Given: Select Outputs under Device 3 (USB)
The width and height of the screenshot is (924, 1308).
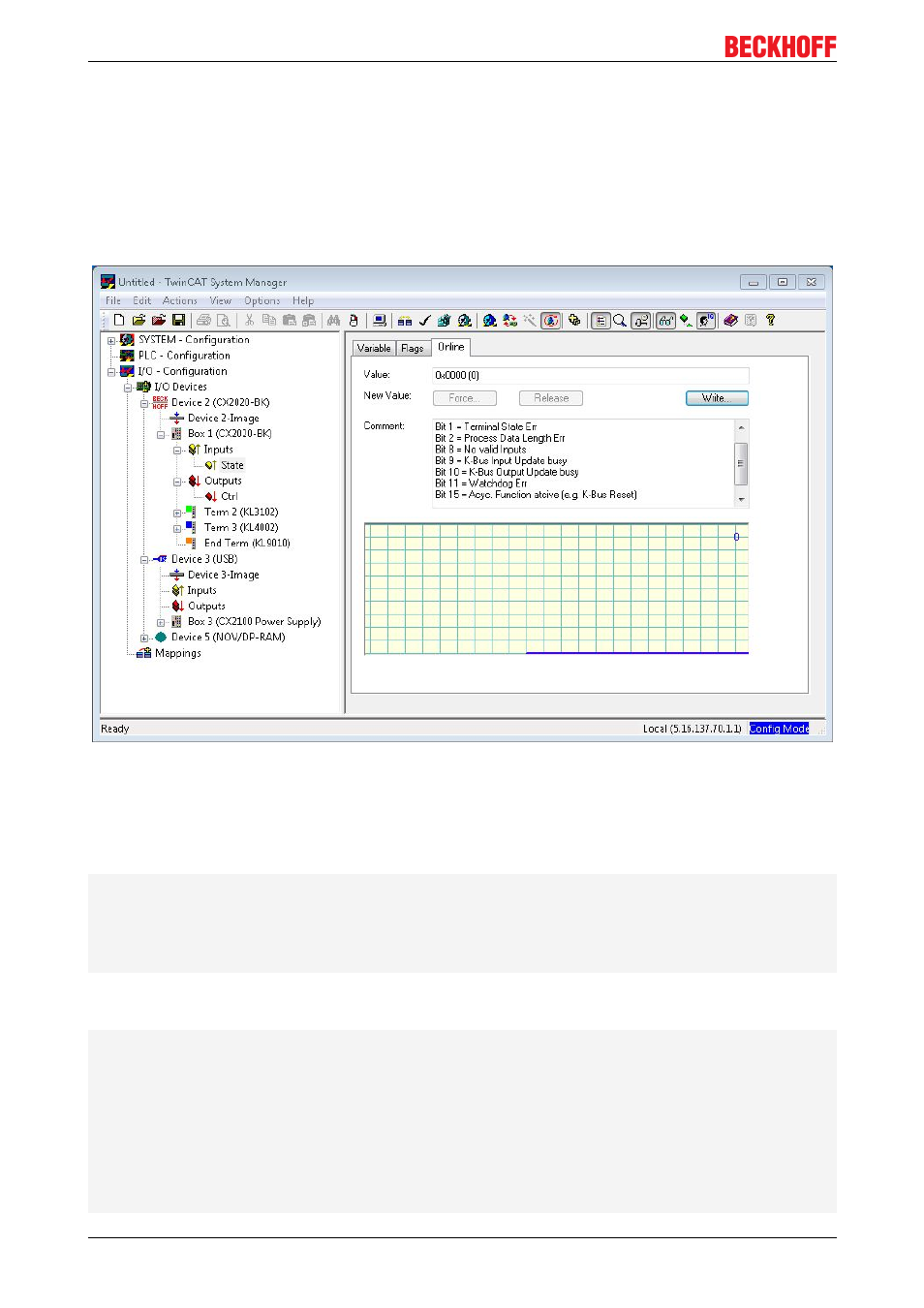Looking at the screenshot, I should coord(206,606).
